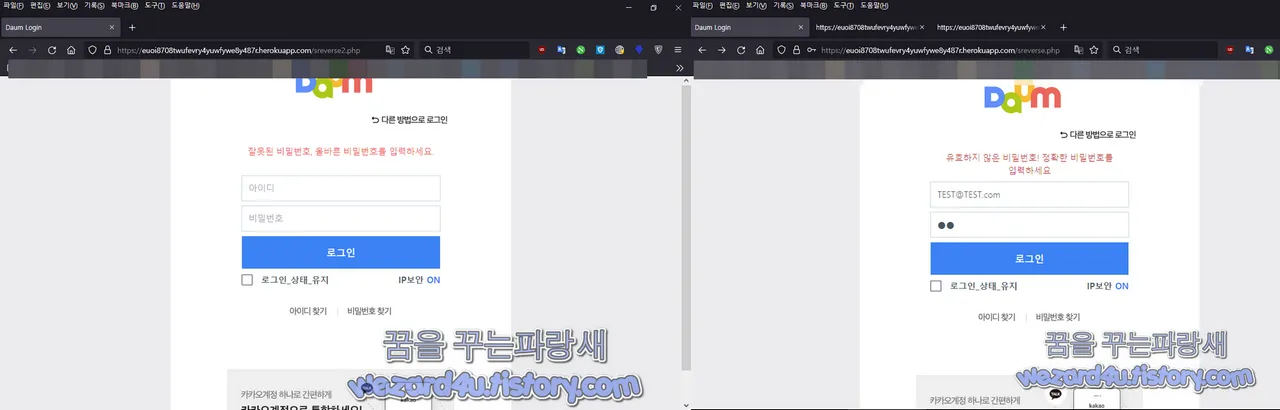The width and height of the screenshot is (1280, 410).
Task: Open a new tab in right window
Action: (x=1063, y=27)
